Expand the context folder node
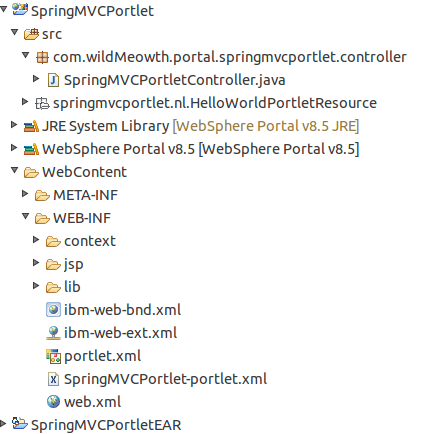Image resolution: width=444 pixels, height=434 pixels. click(x=36, y=239)
